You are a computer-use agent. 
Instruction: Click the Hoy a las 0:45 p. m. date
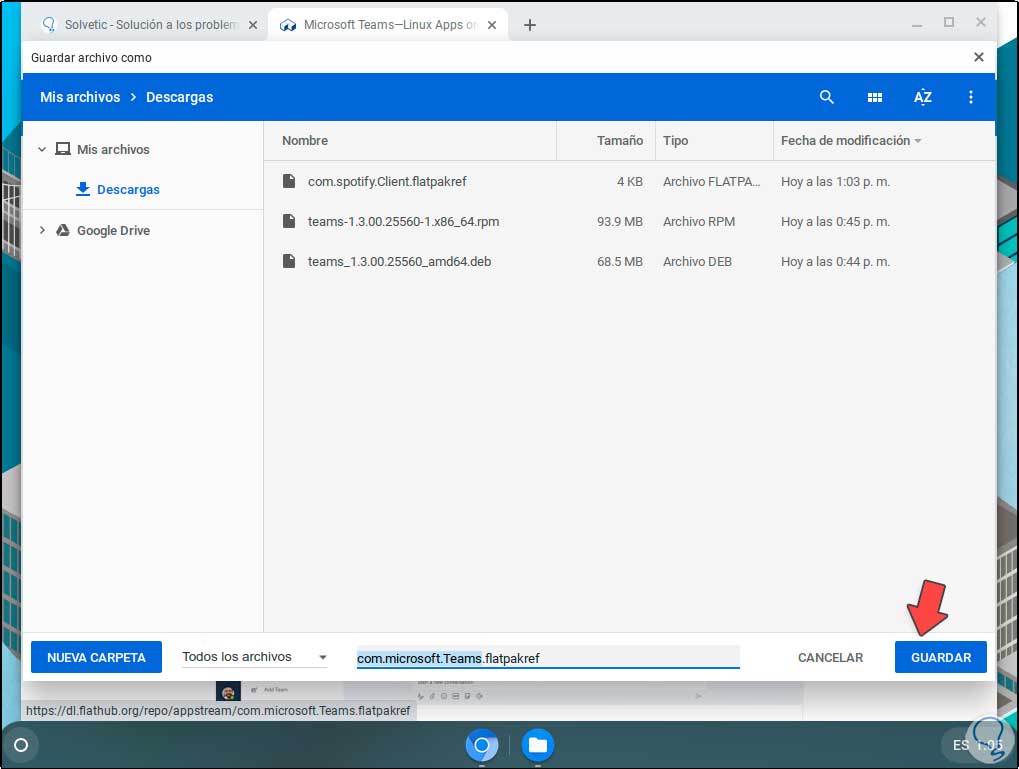(x=836, y=222)
